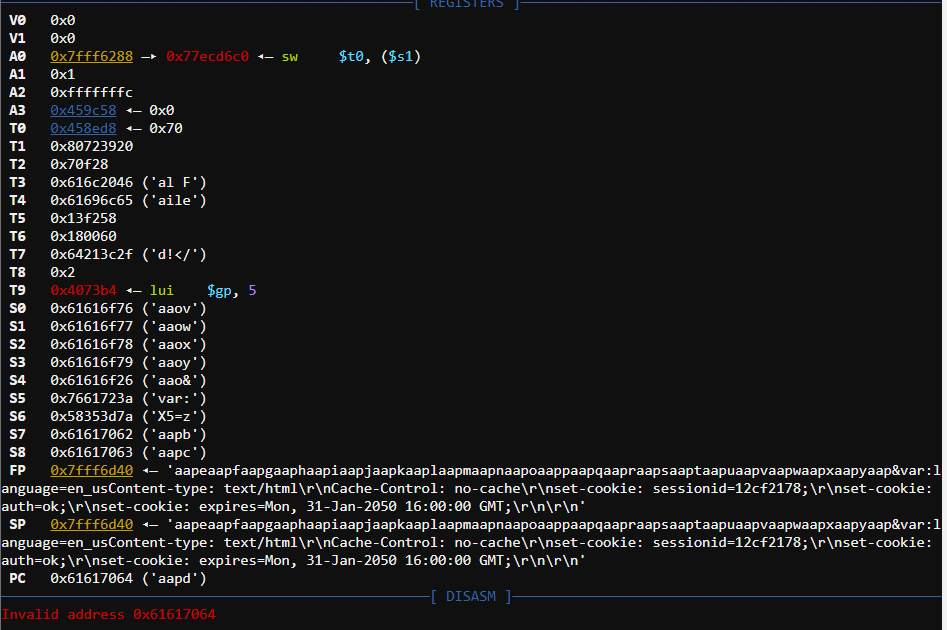Select the S6 value 0x58353d7a
Image resolution: width=947 pixels, height=630 pixels.
point(92,417)
